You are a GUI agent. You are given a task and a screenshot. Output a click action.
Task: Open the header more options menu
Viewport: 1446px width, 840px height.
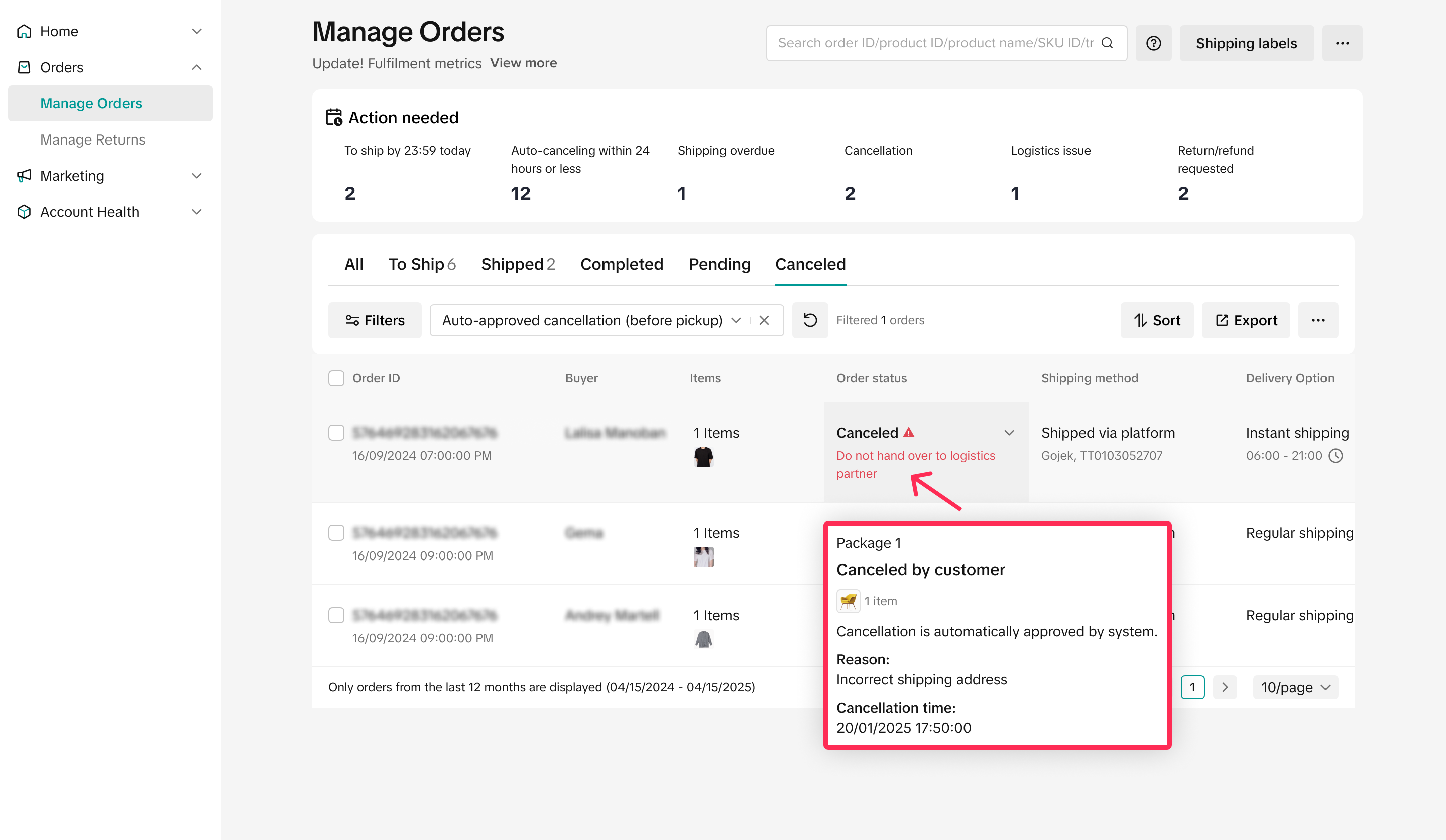point(1342,43)
